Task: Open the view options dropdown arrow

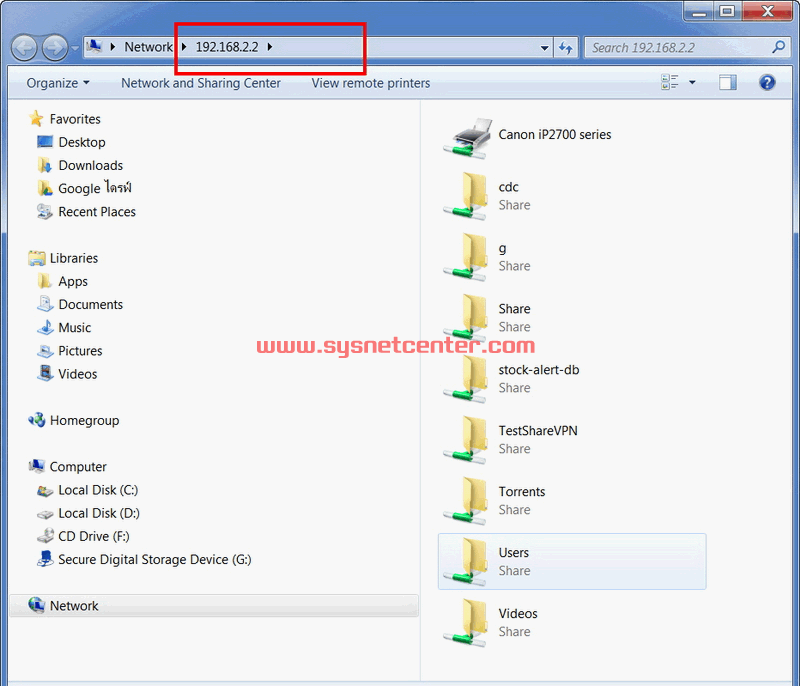Action: (692, 82)
